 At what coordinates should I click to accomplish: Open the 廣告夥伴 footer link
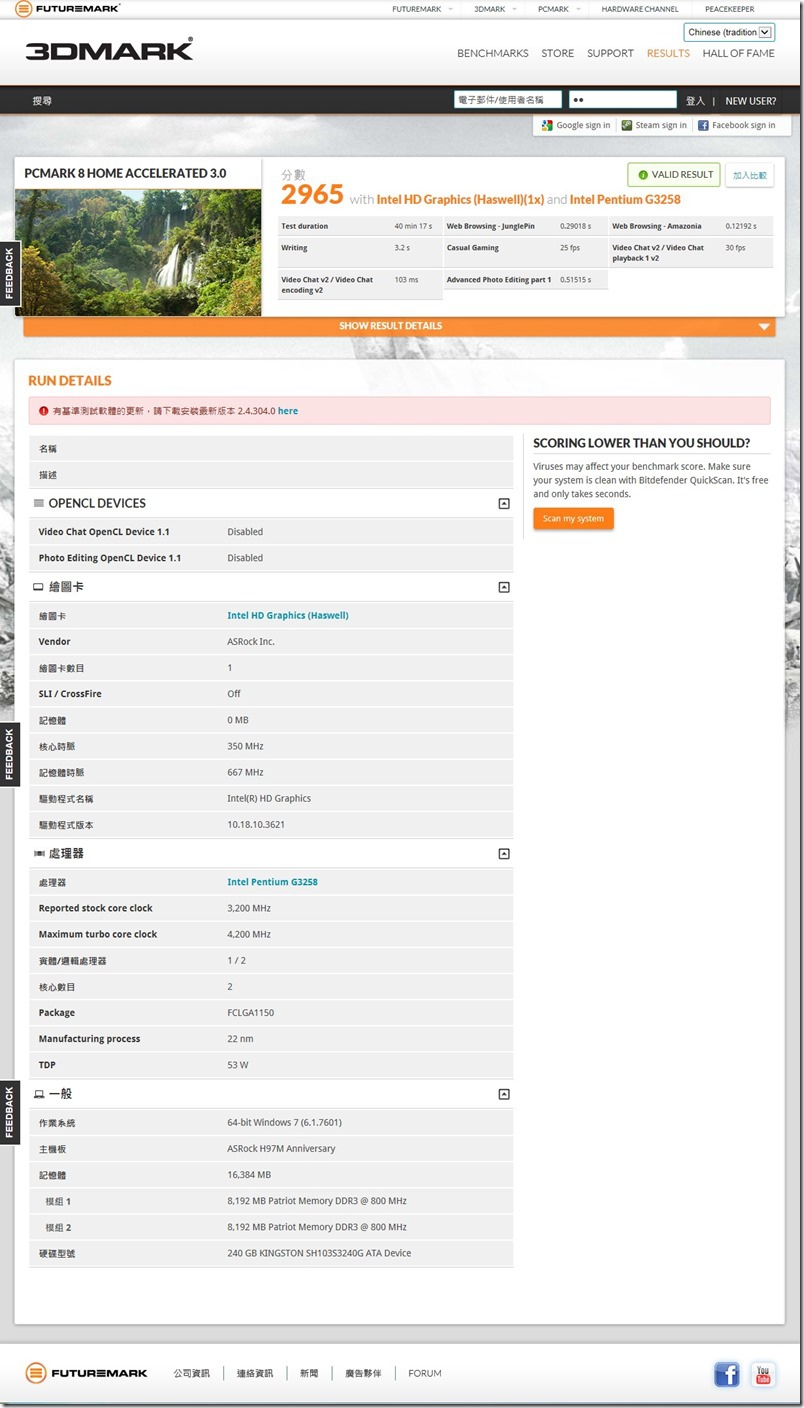tap(363, 1374)
